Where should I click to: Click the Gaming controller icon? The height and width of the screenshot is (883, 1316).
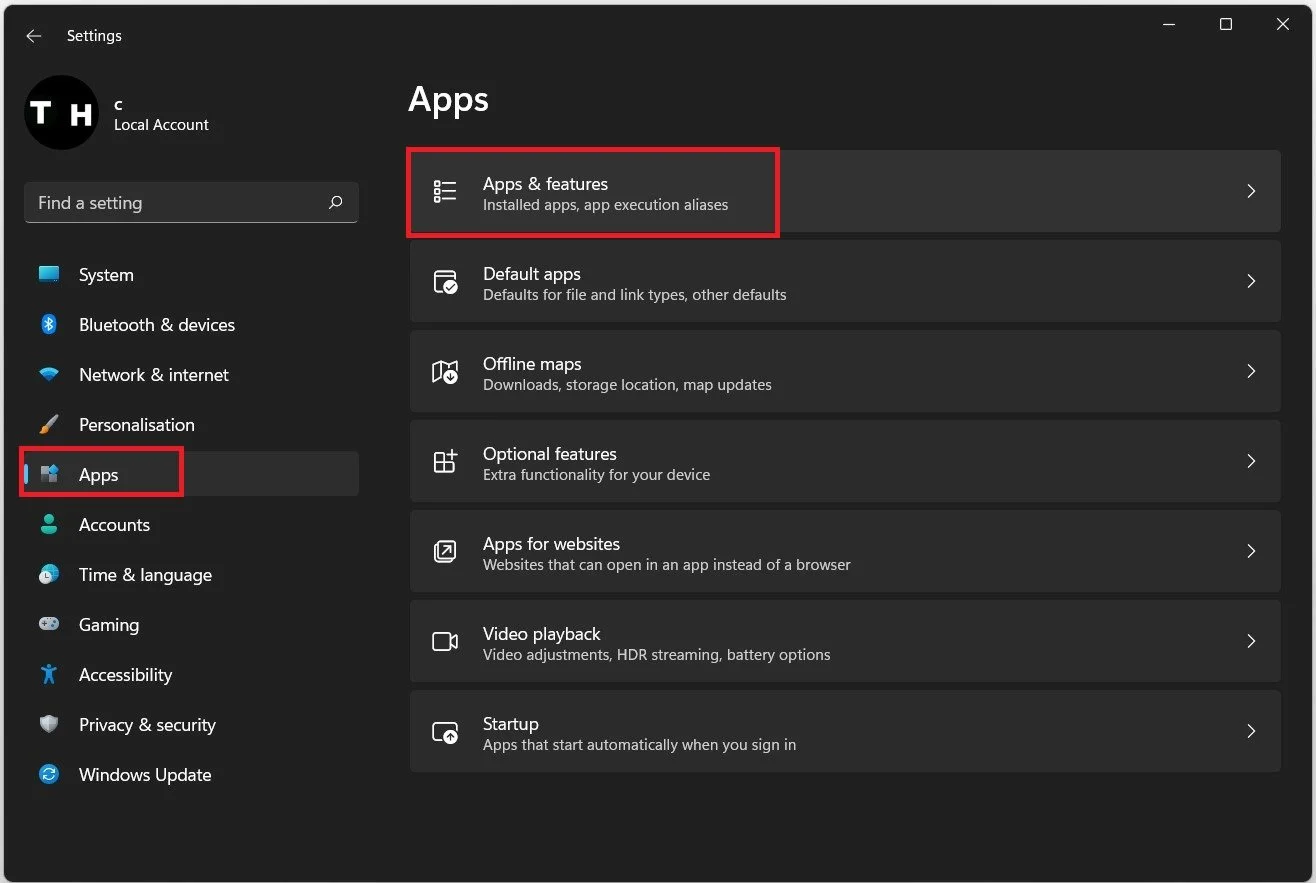click(49, 624)
